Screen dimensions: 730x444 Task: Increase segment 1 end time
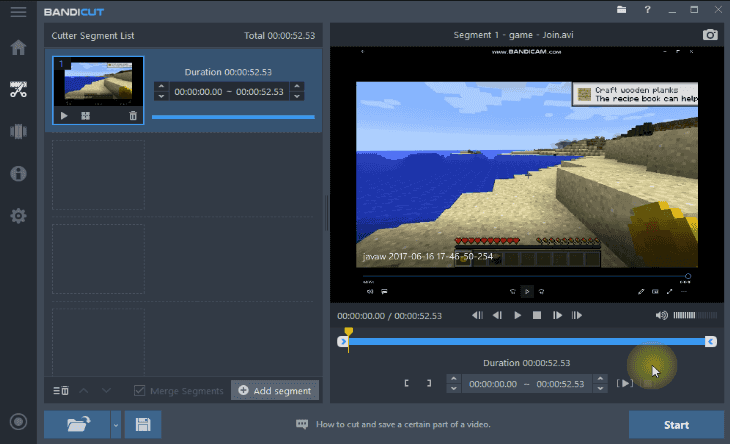(297, 86)
